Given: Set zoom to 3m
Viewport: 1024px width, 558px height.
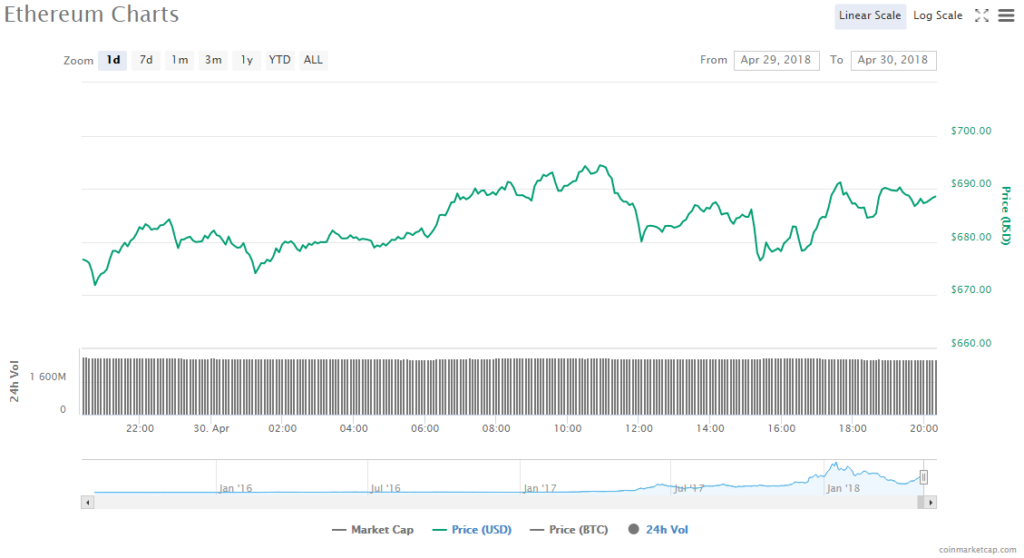Looking at the screenshot, I should pyautogui.click(x=213, y=60).
